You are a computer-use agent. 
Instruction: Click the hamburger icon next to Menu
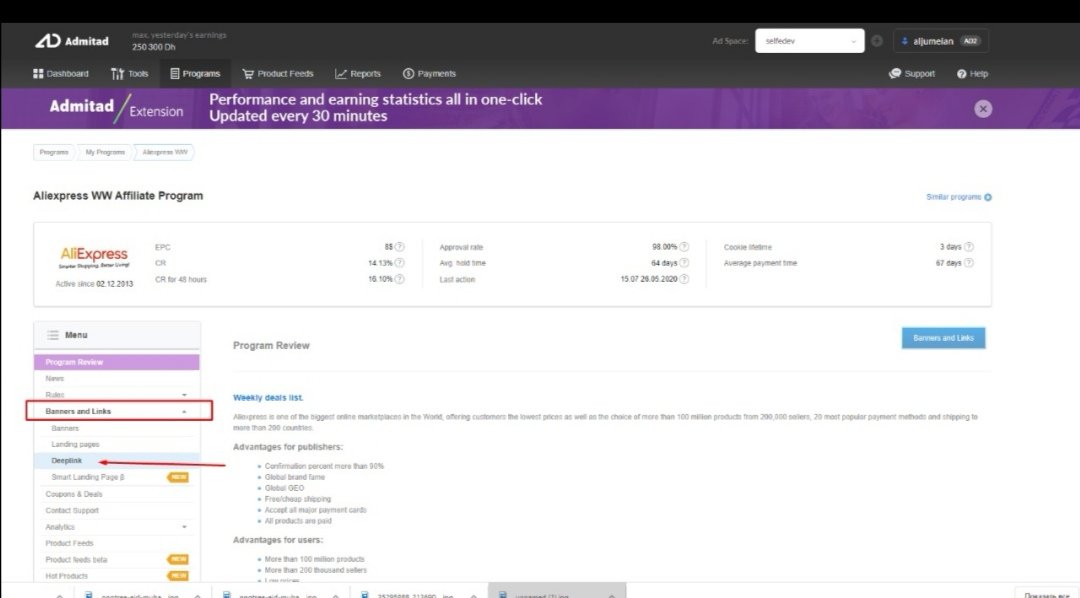point(53,335)
